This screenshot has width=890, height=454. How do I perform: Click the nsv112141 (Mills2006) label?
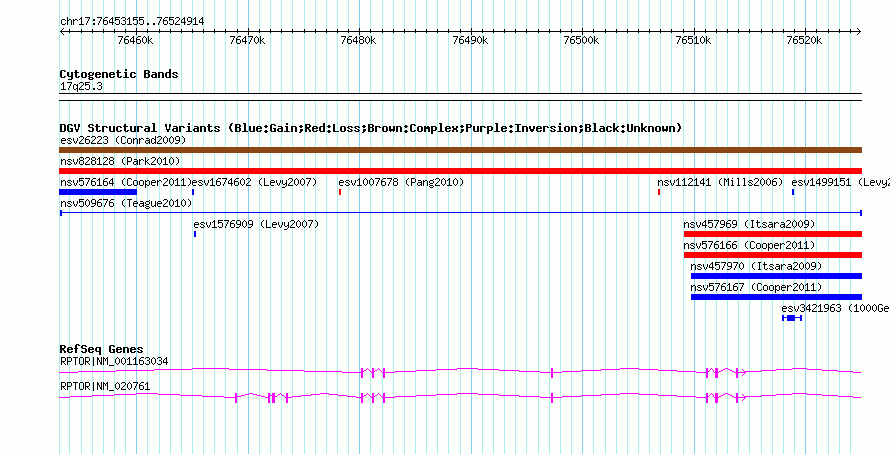tap(720, 182)
